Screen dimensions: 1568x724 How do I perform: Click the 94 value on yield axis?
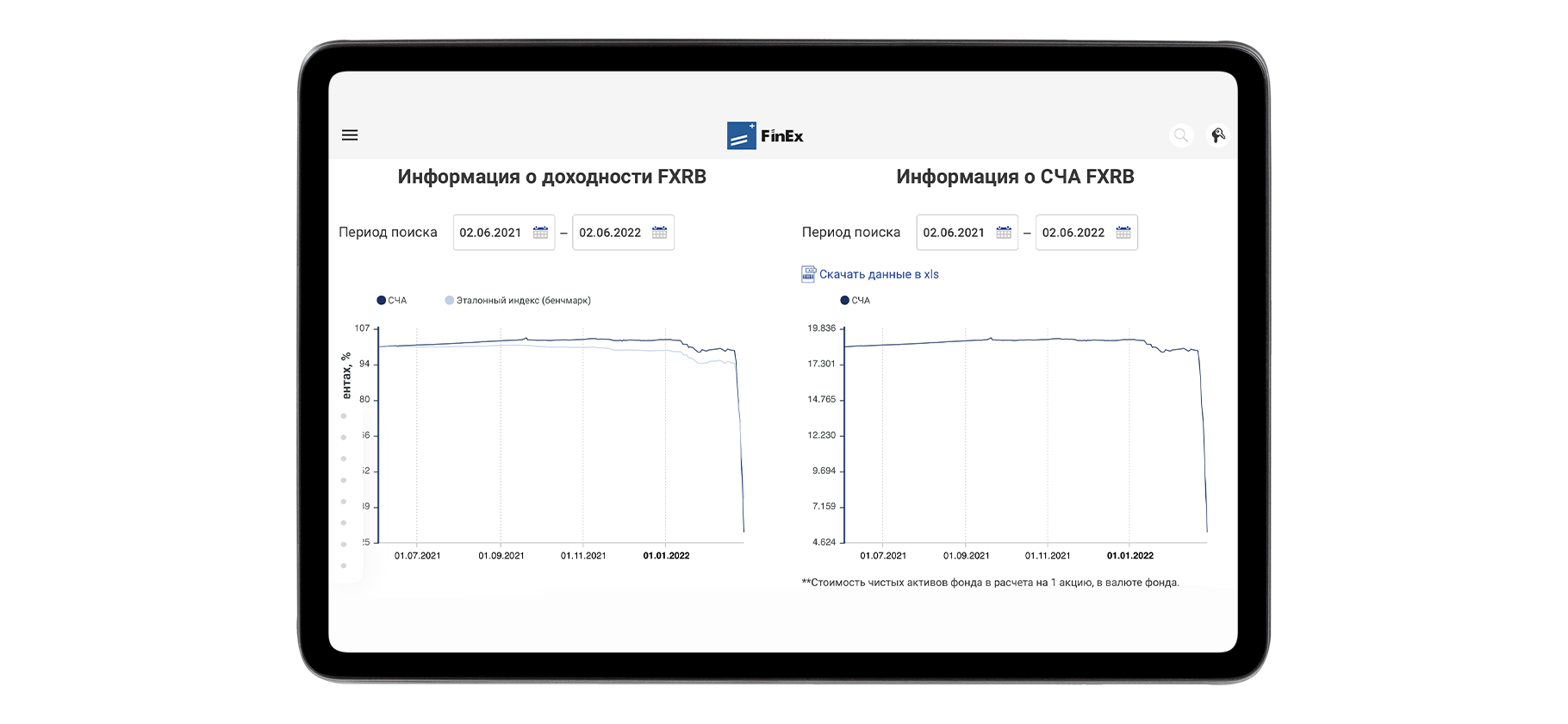pyautogui.click(x=364, y=364)
